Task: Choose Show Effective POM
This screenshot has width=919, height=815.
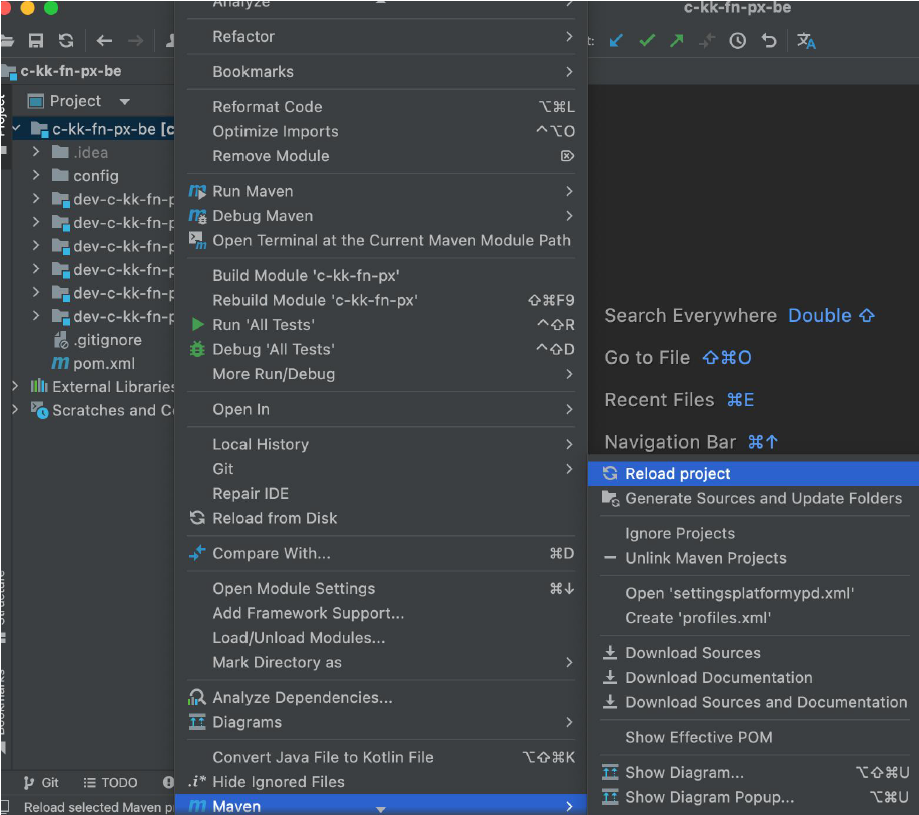Action: (753, 737)
